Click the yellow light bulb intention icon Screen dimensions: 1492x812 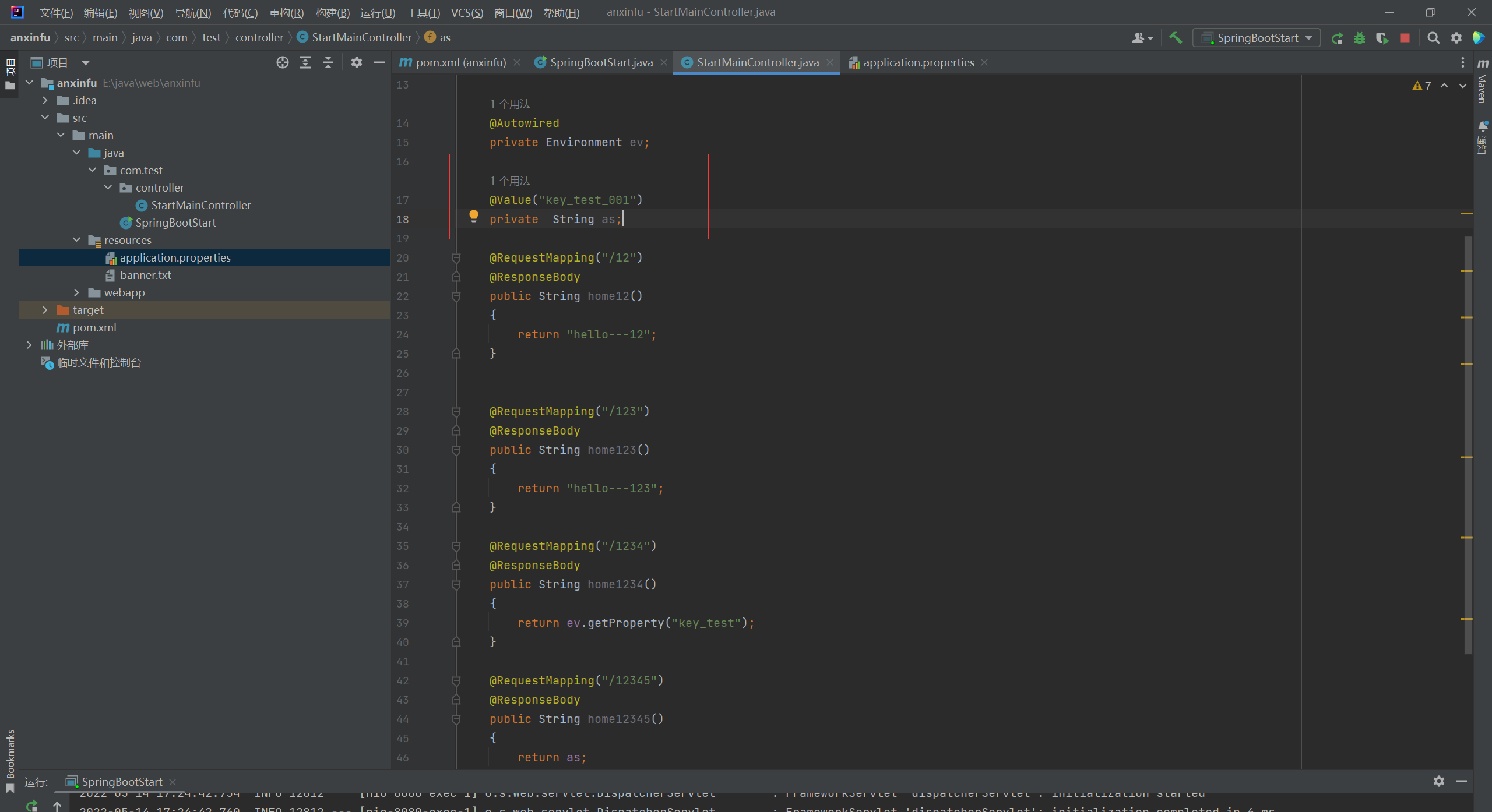pos(474,216)
